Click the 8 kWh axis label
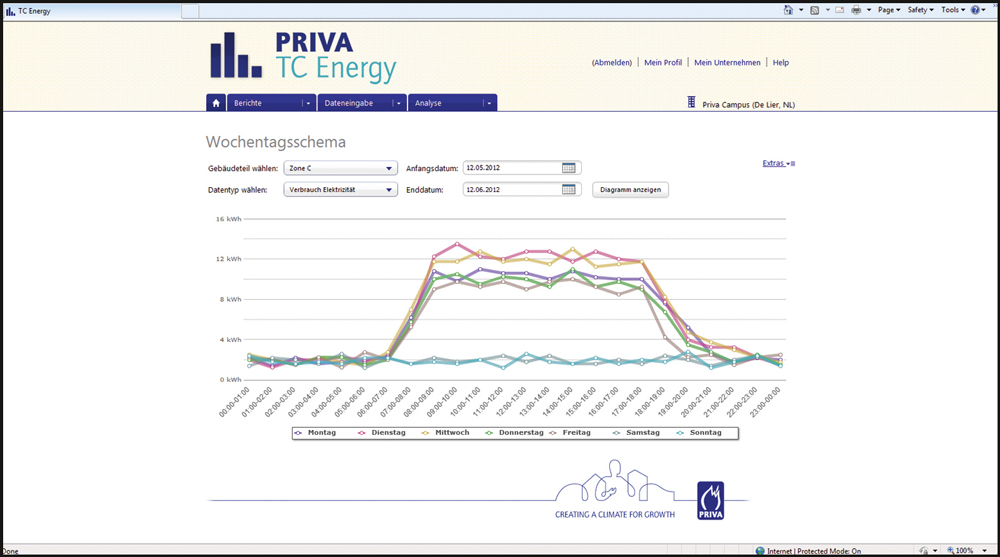1000x557 pixels. 231,299
